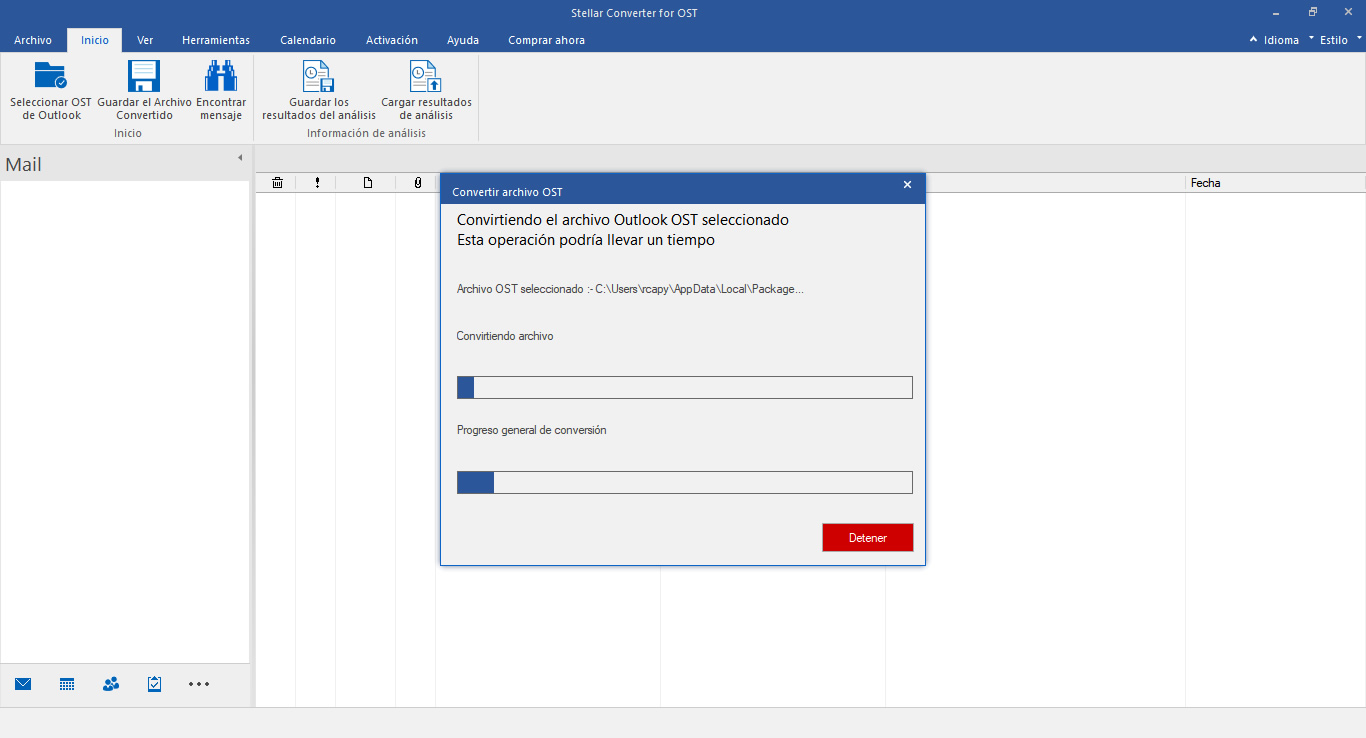The height and width of the screenshot is (738, 1366).
Task: Close Convertir archivo OST dialog
Action: tap(907, 185)
